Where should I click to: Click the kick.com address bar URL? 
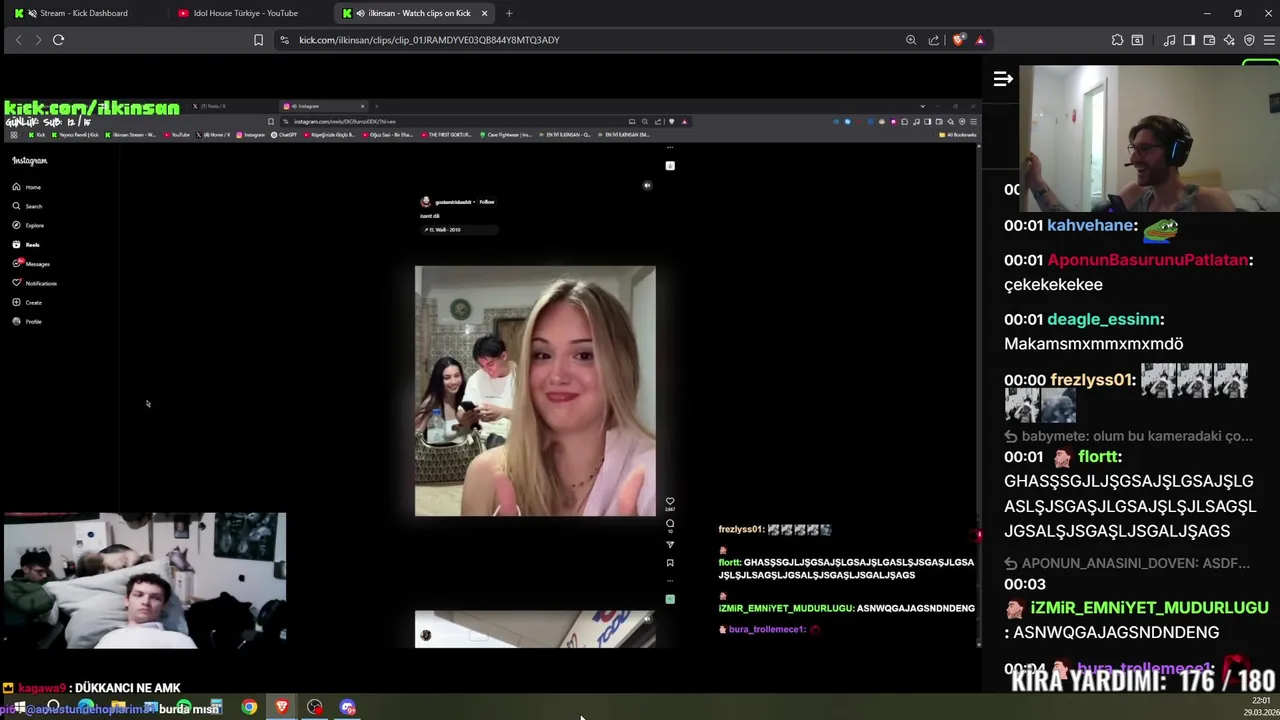[429, 40]
